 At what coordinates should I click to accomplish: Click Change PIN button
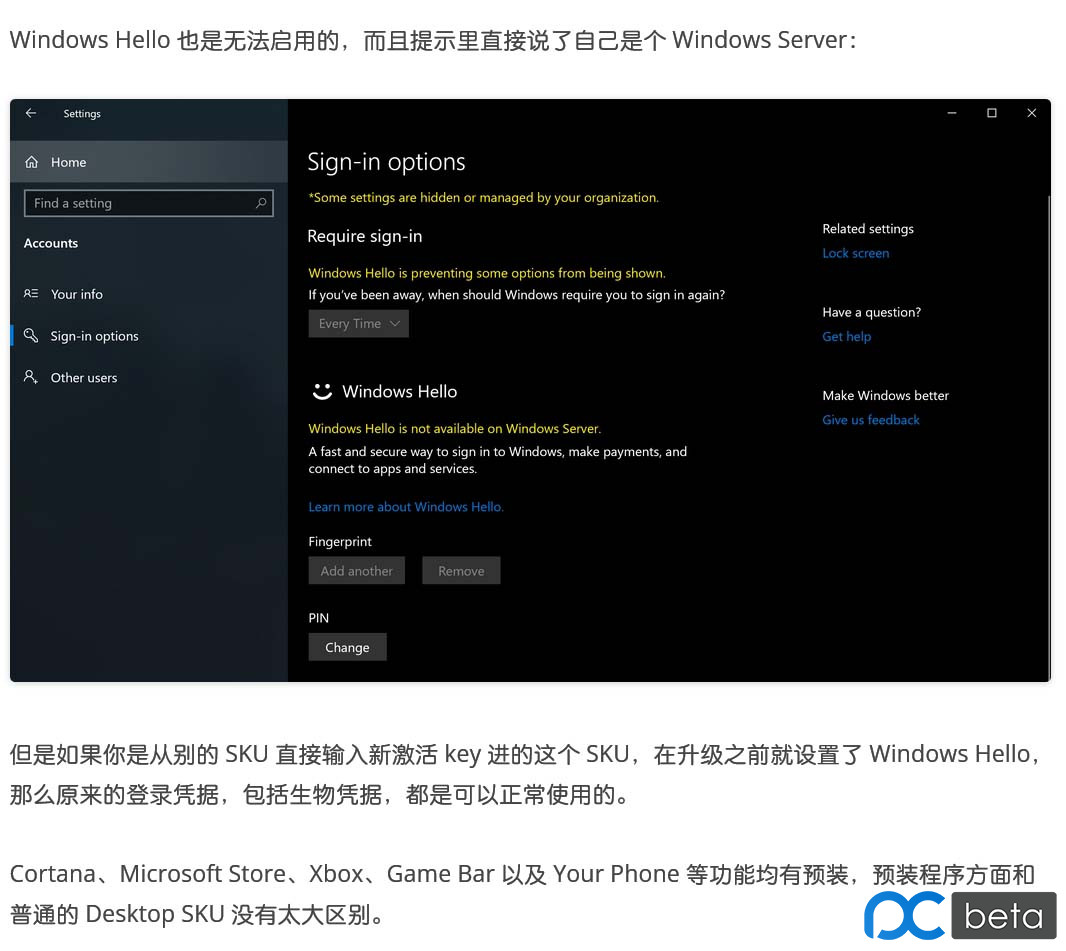tap(347, 647)
